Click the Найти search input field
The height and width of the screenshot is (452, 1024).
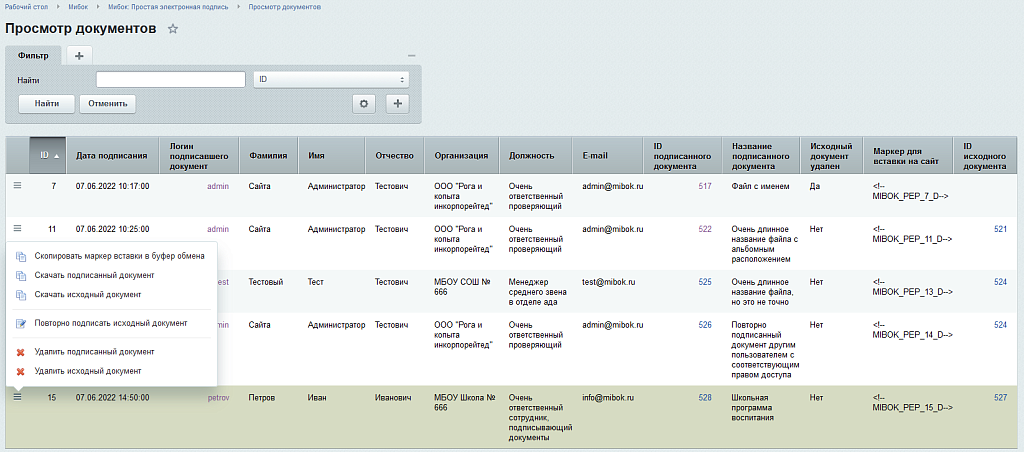click(x=171, y=79)
